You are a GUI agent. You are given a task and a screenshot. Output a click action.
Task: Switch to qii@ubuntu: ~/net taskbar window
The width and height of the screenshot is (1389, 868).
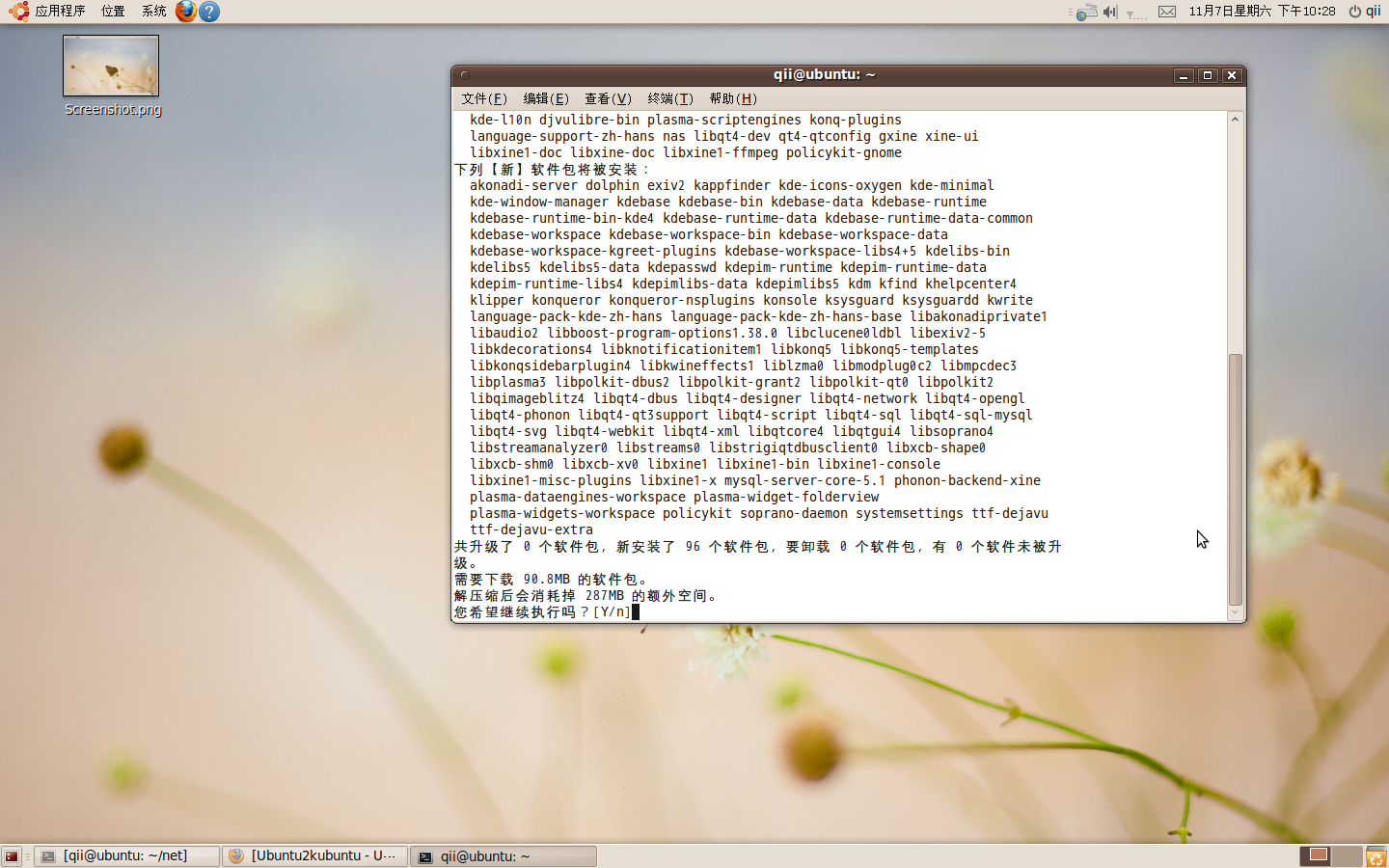126,855
